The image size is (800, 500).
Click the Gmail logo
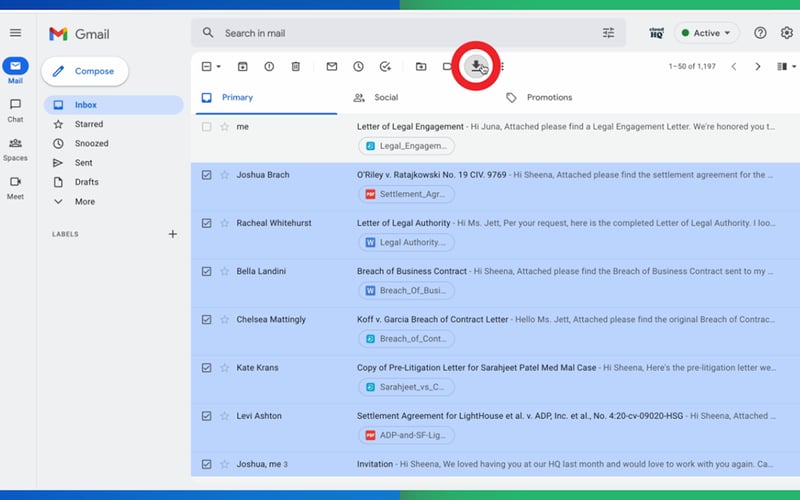click(x=79, y=34)
